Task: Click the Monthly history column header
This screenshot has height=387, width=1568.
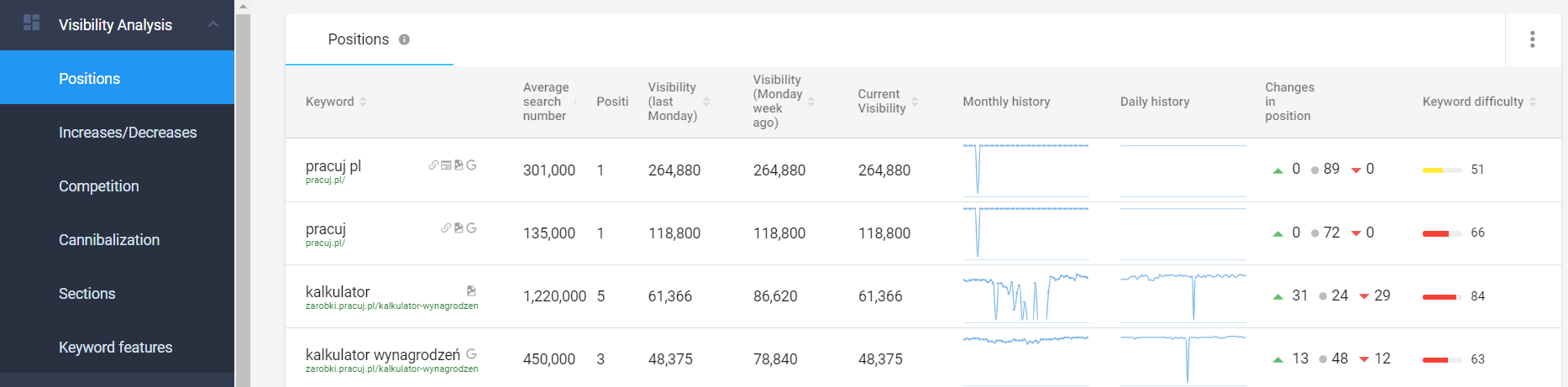Action: pos(1006,102)
